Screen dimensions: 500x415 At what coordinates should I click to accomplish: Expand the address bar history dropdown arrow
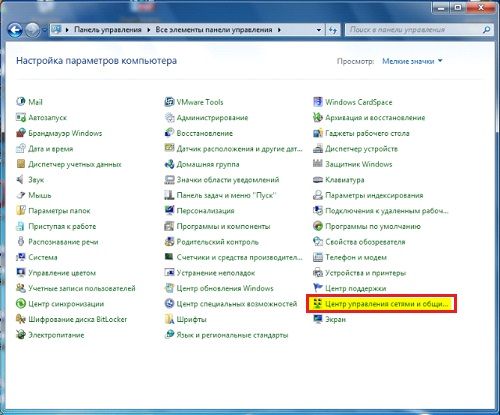point(319,30)
